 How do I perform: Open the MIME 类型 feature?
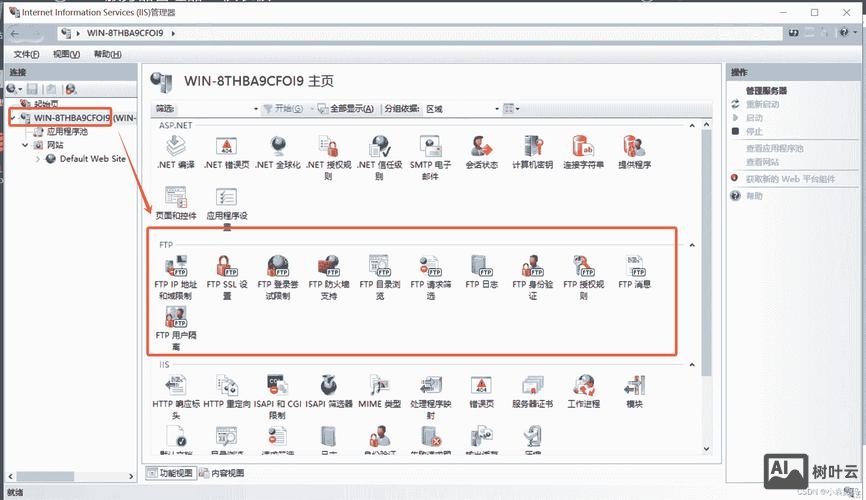click(x=379, y=391)
